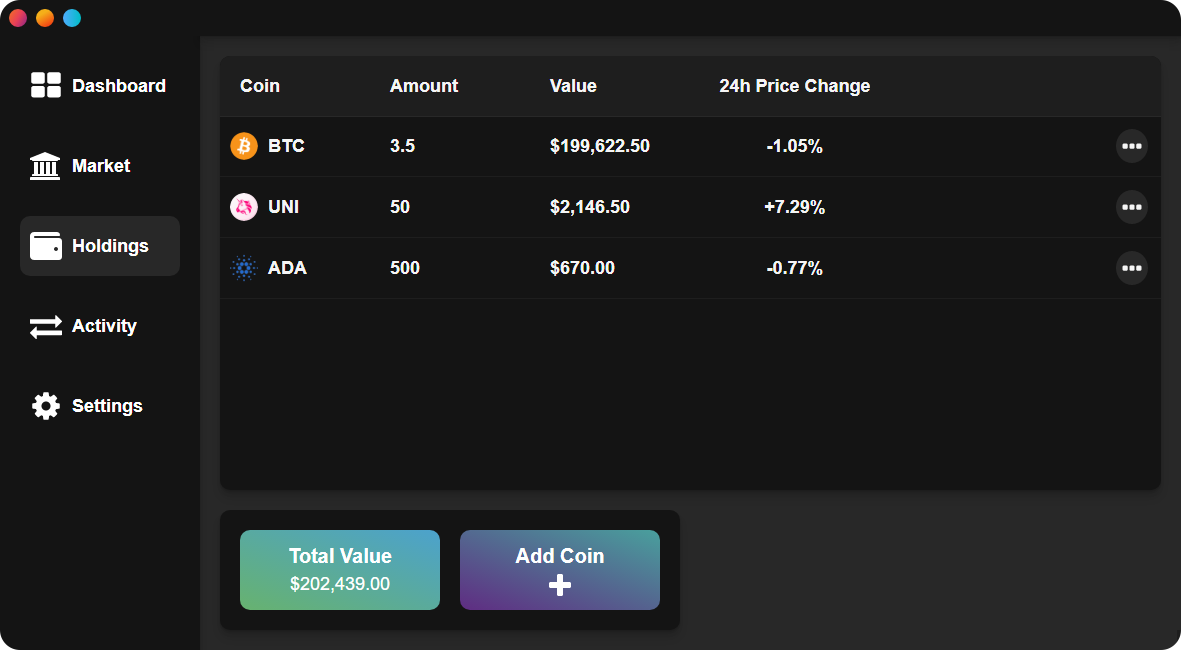
Task: Click the Activity swap arrows icon
Action: point(46,326)
